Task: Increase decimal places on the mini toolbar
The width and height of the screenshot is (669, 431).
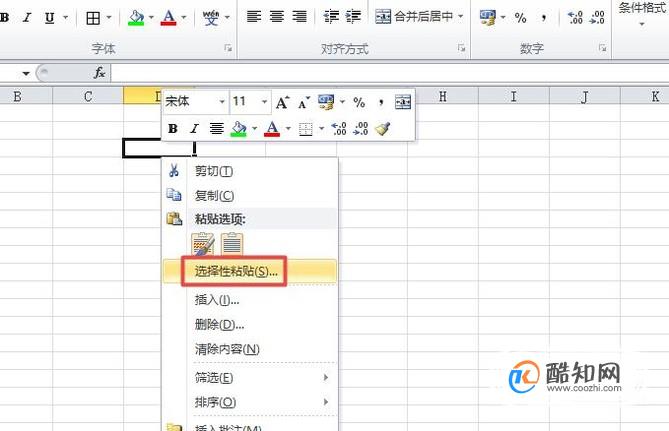Action: (339, 128)
